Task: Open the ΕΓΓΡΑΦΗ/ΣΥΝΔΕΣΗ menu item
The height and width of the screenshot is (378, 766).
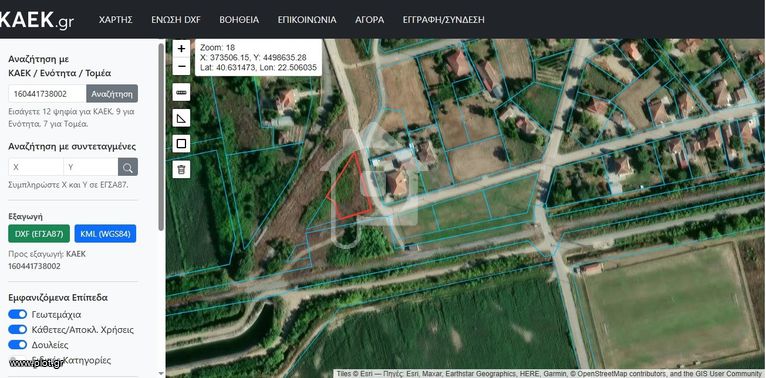Action: (x=444, y=20)
